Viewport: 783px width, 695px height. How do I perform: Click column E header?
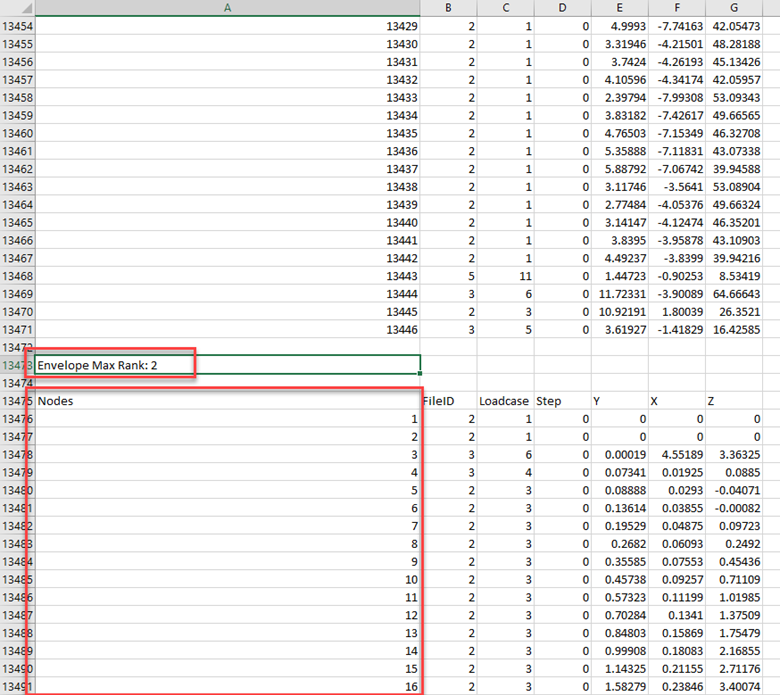(x=619, y=8)
